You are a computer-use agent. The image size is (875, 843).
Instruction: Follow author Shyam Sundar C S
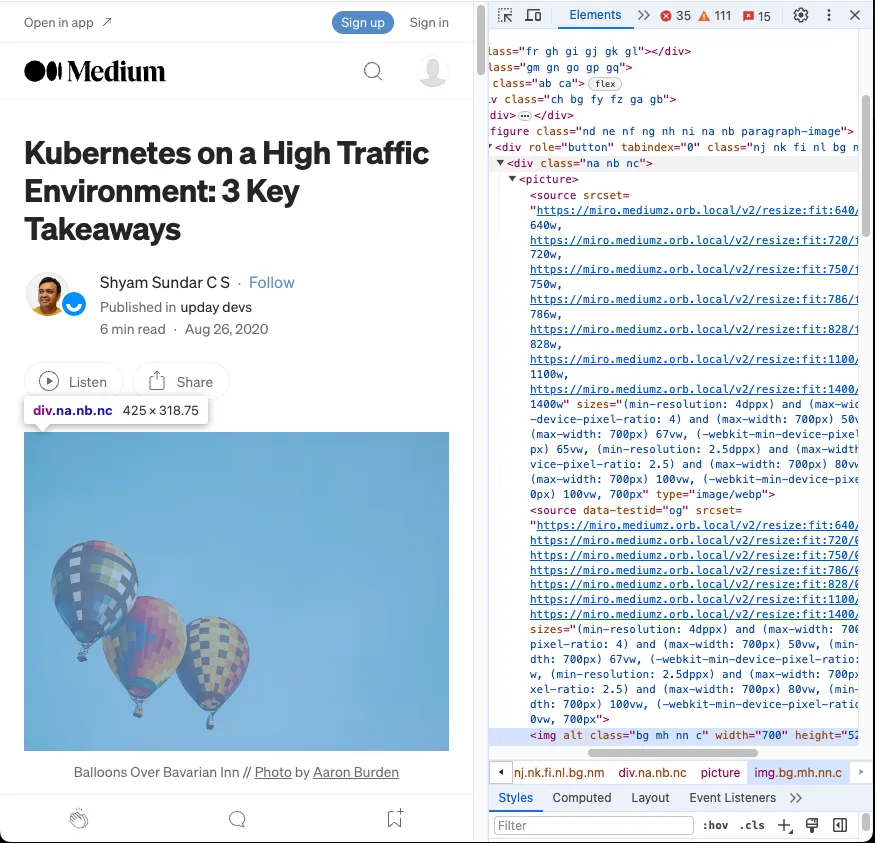(271, 282)
